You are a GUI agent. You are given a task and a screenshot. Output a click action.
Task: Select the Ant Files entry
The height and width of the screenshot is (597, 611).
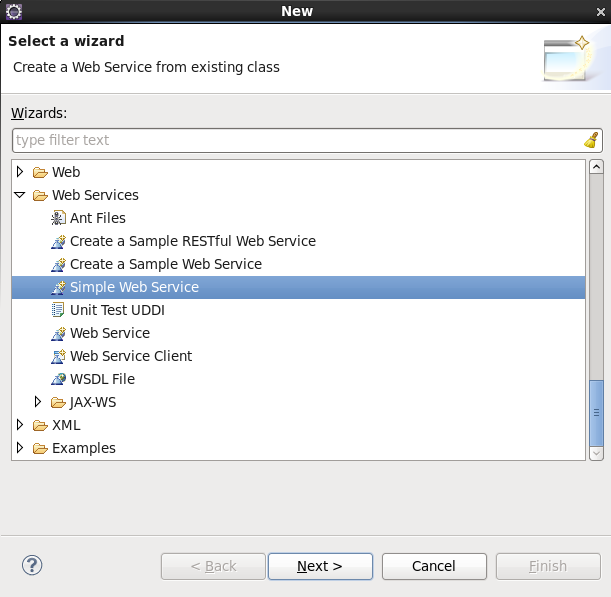pos(98,218)
